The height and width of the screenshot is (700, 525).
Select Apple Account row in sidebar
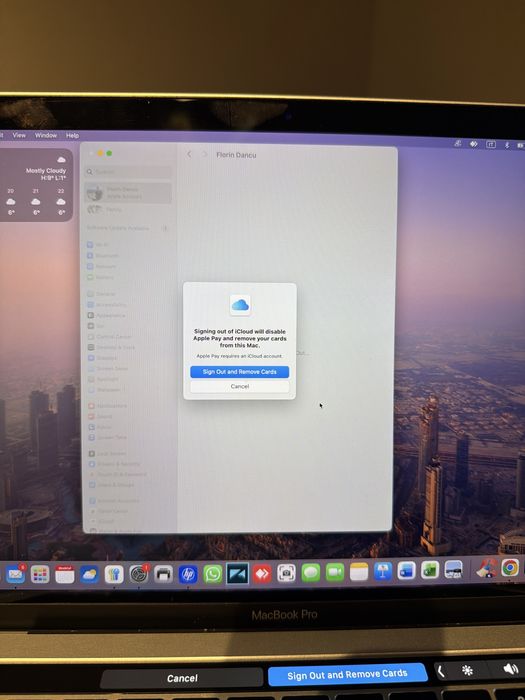(x=128, y=193)
